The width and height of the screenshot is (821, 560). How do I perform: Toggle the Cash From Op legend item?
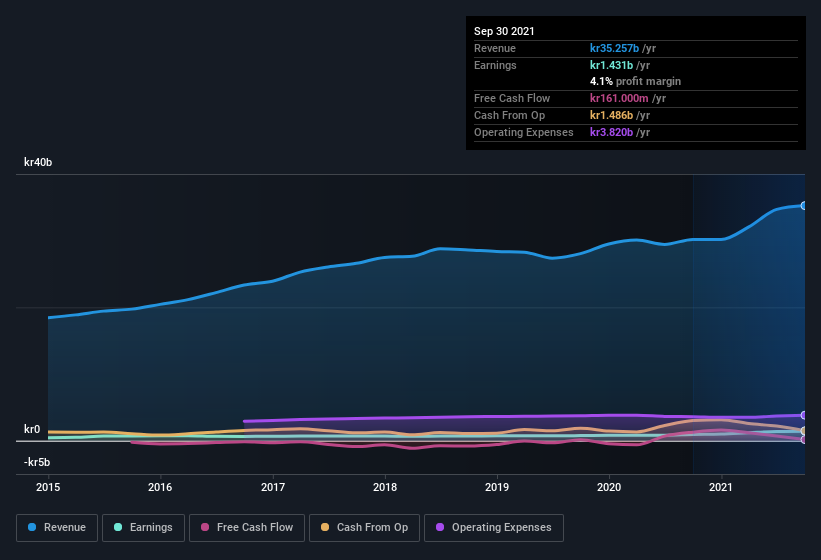click(x=364, y=528)
